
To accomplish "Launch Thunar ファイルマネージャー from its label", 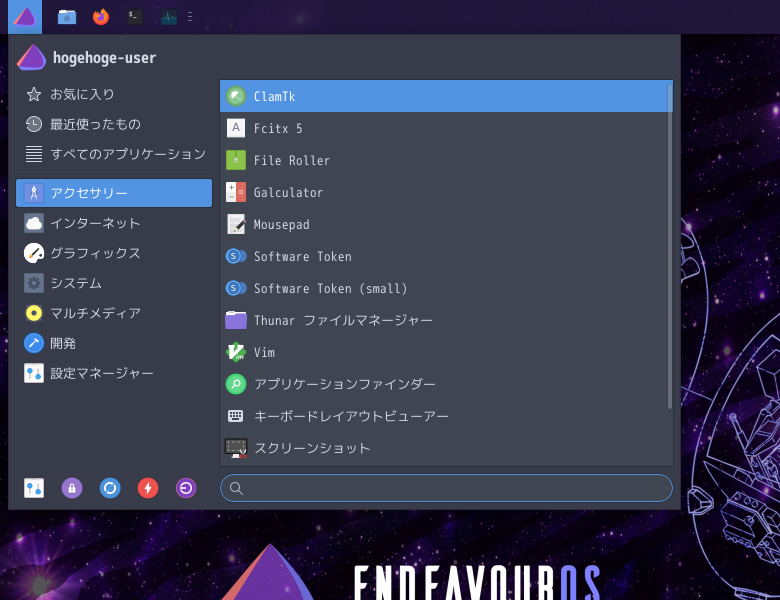I will click(343, 320).
